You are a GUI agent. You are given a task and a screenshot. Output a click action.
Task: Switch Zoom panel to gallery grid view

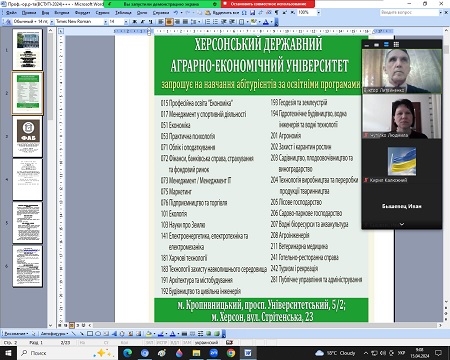pos(396,44)
